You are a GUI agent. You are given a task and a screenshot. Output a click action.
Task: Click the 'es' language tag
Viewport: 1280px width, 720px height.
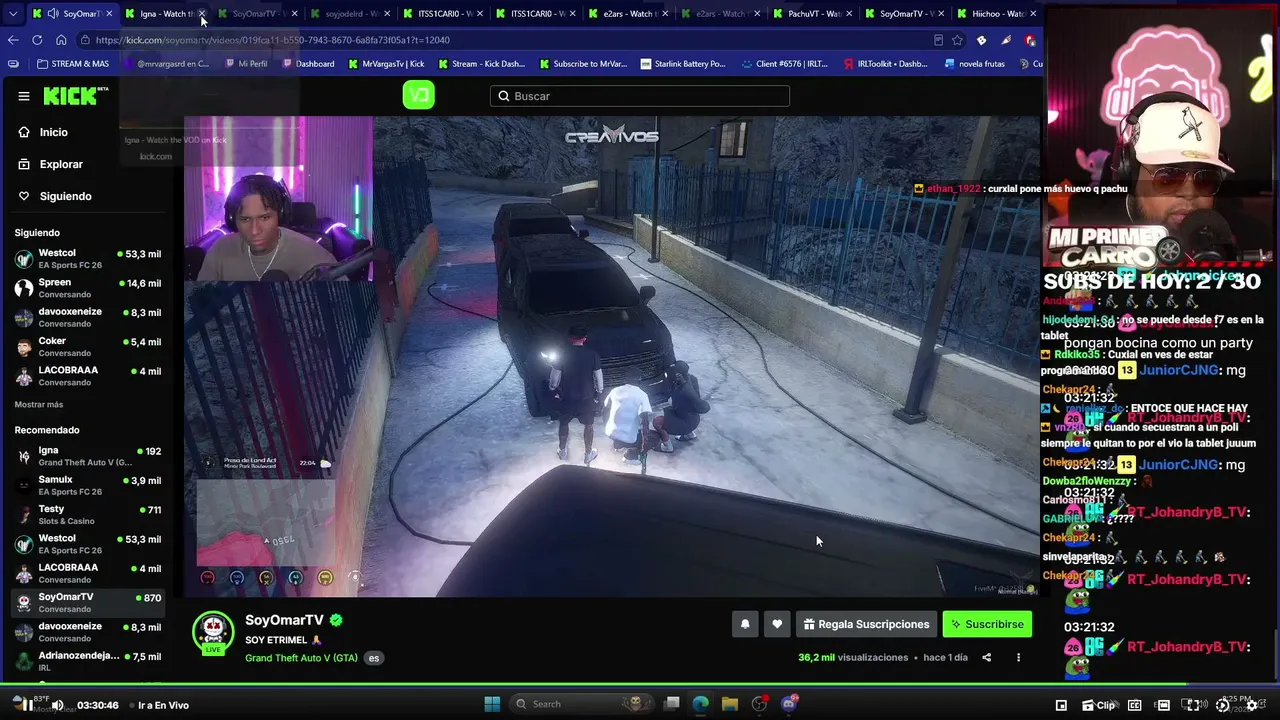374,658
